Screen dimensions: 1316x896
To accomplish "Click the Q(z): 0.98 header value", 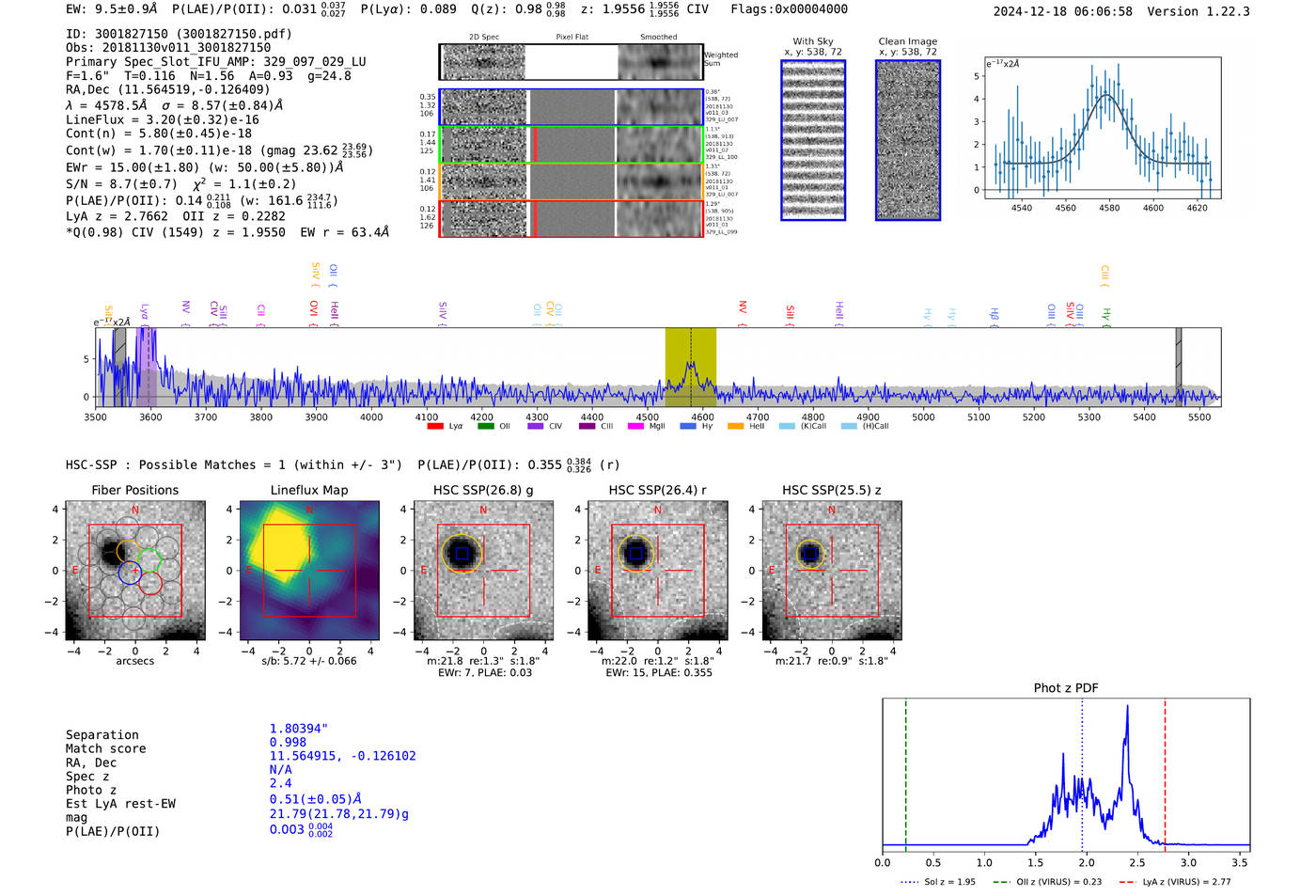I will tap(519, 9).
